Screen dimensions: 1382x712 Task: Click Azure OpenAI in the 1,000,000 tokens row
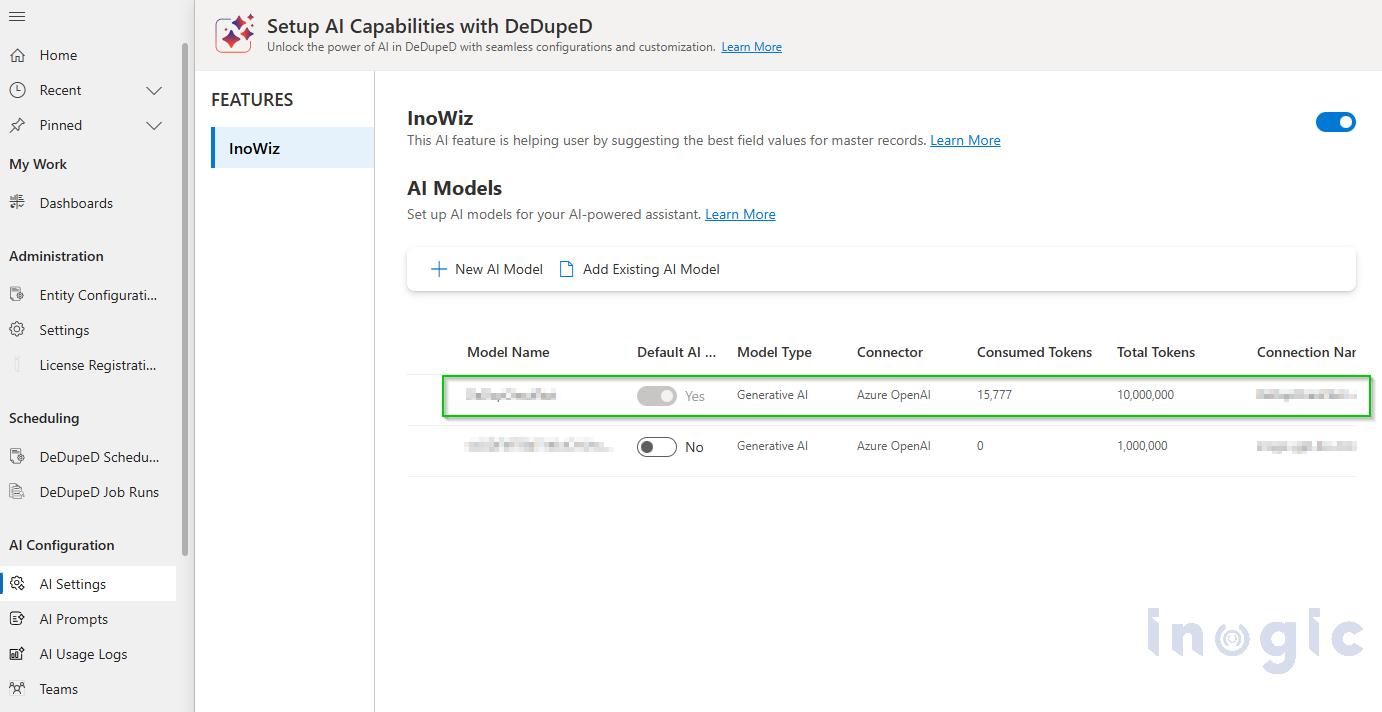pos(894,446)
